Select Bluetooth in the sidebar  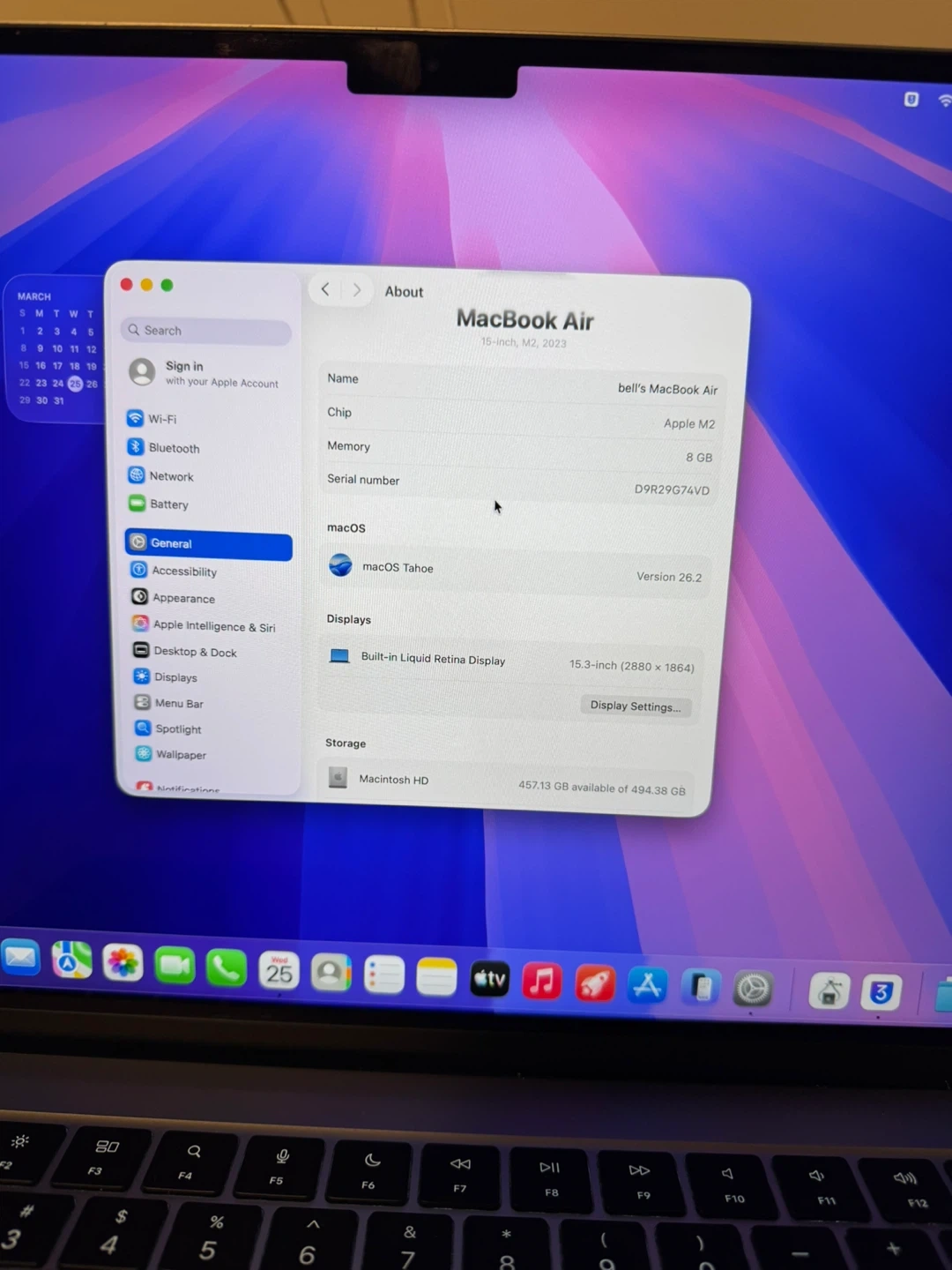click(173, 448)
